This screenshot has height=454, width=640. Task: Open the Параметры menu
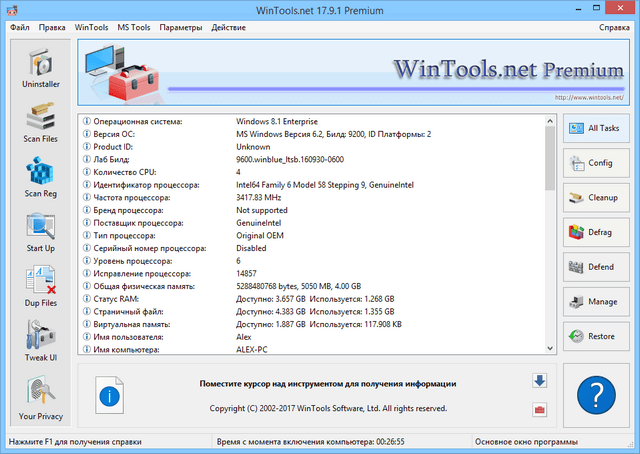(180, 27)
